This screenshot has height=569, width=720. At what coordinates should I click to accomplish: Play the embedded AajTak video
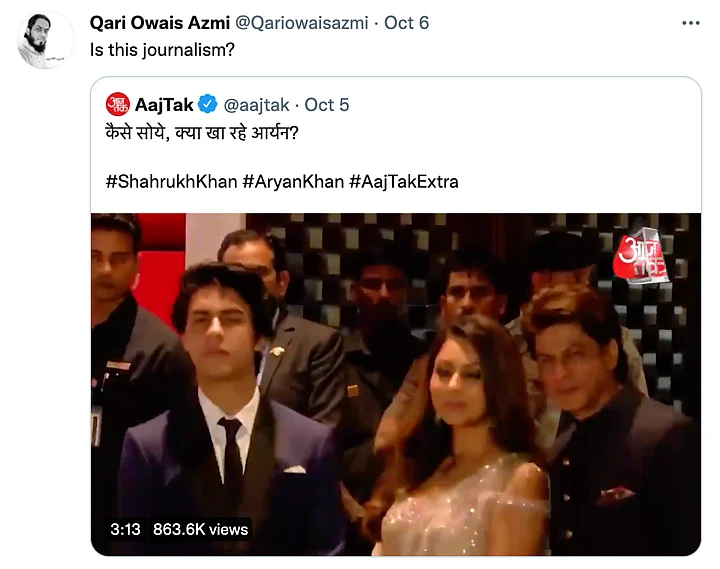(x=396, y=384)
